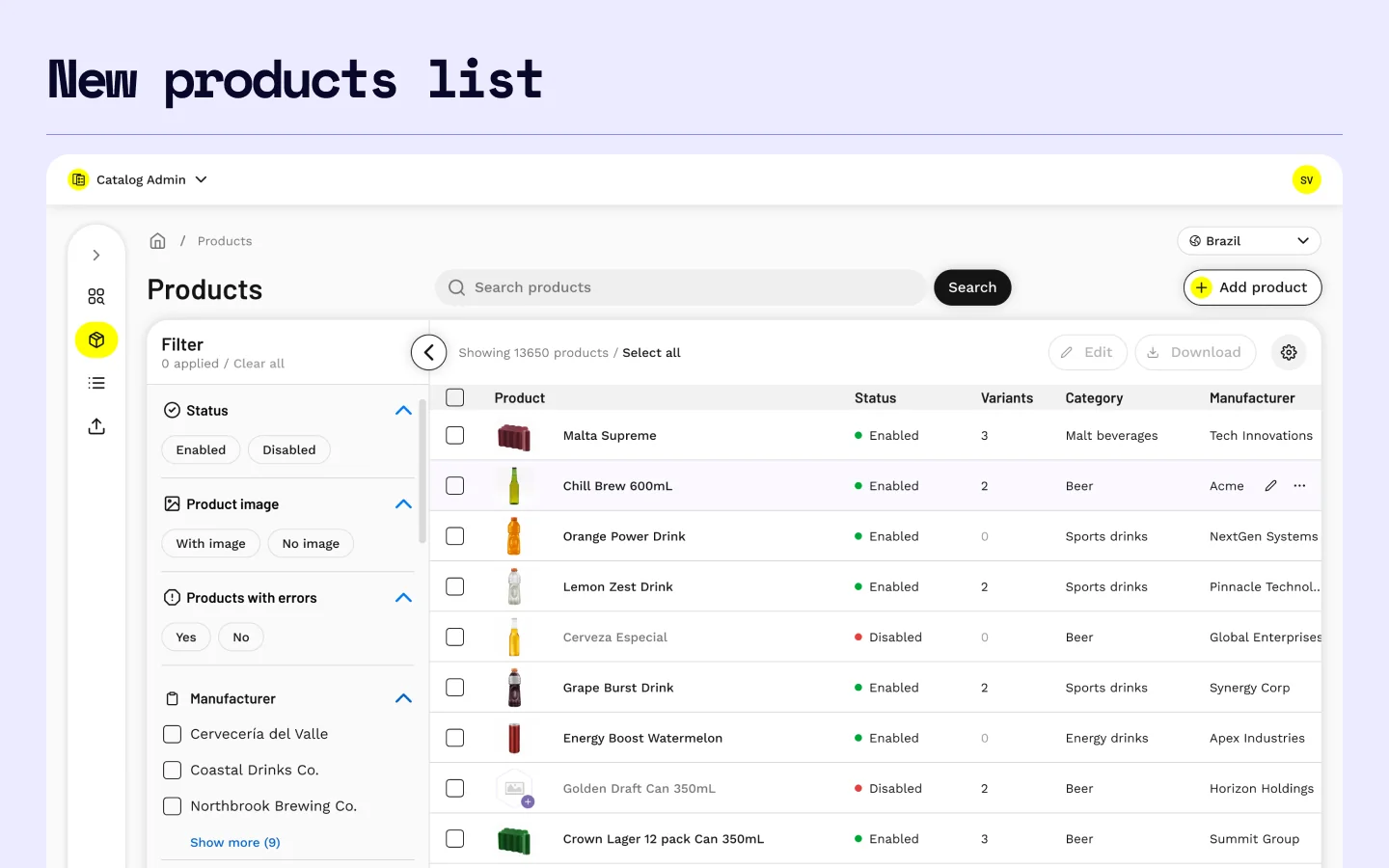Expand the sidebar with the arrow icon
1389x868 pixels.
(96, 256)
